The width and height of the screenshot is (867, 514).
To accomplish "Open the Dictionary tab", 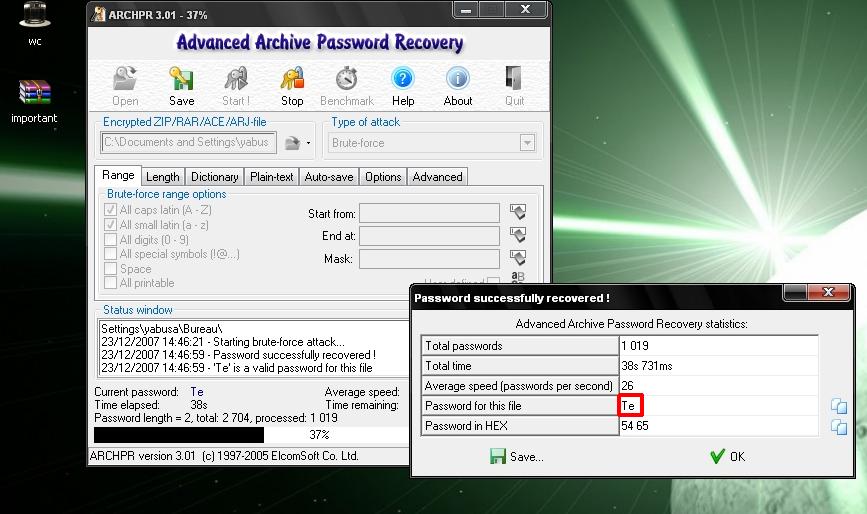I will click(215, 177).
